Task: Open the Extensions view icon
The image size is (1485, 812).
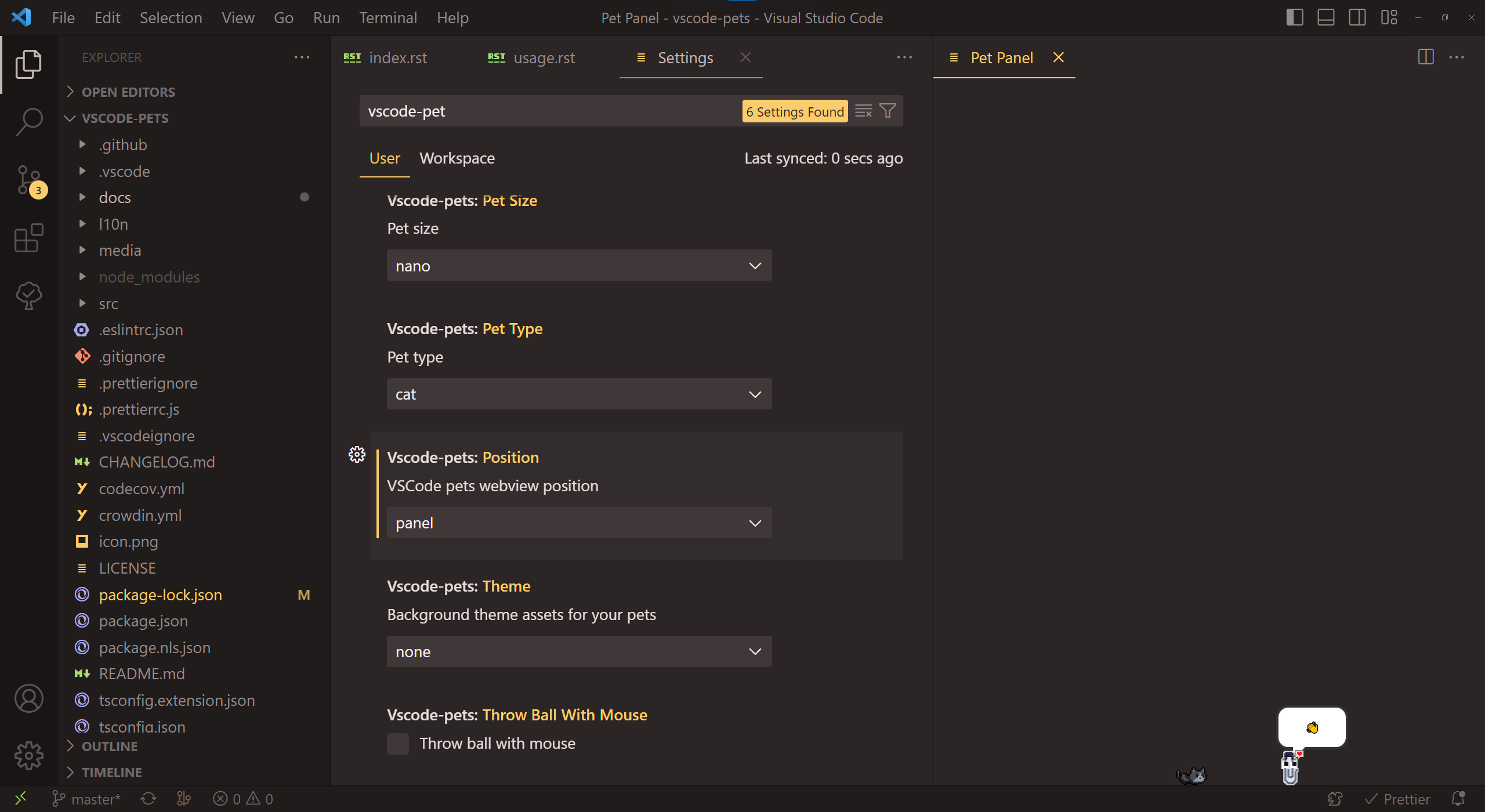Action: tap(28, 238)
